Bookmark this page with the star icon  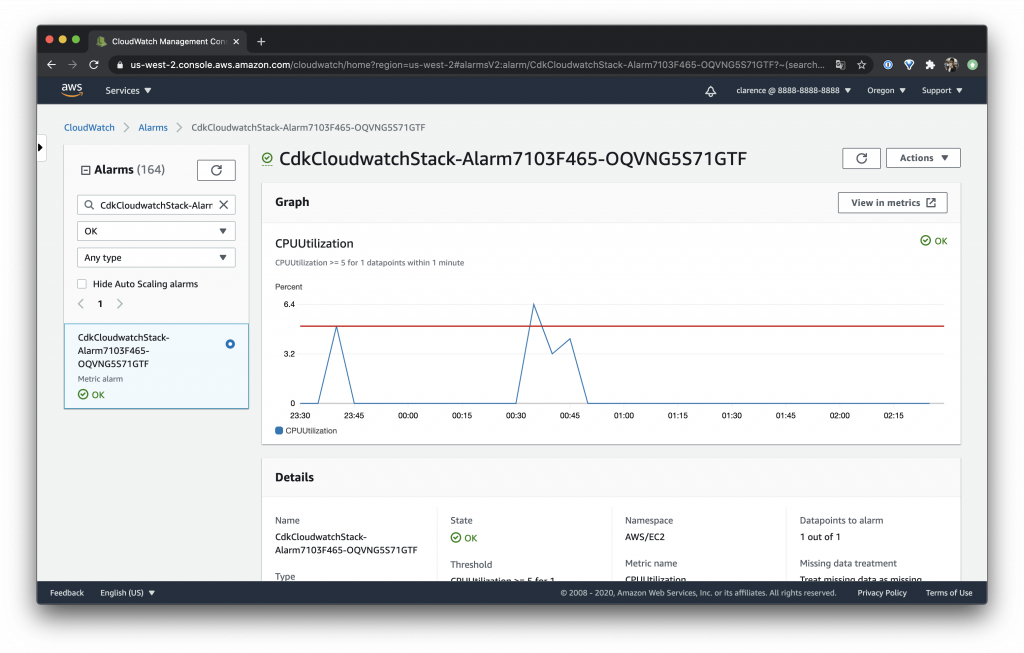[861, 65]
